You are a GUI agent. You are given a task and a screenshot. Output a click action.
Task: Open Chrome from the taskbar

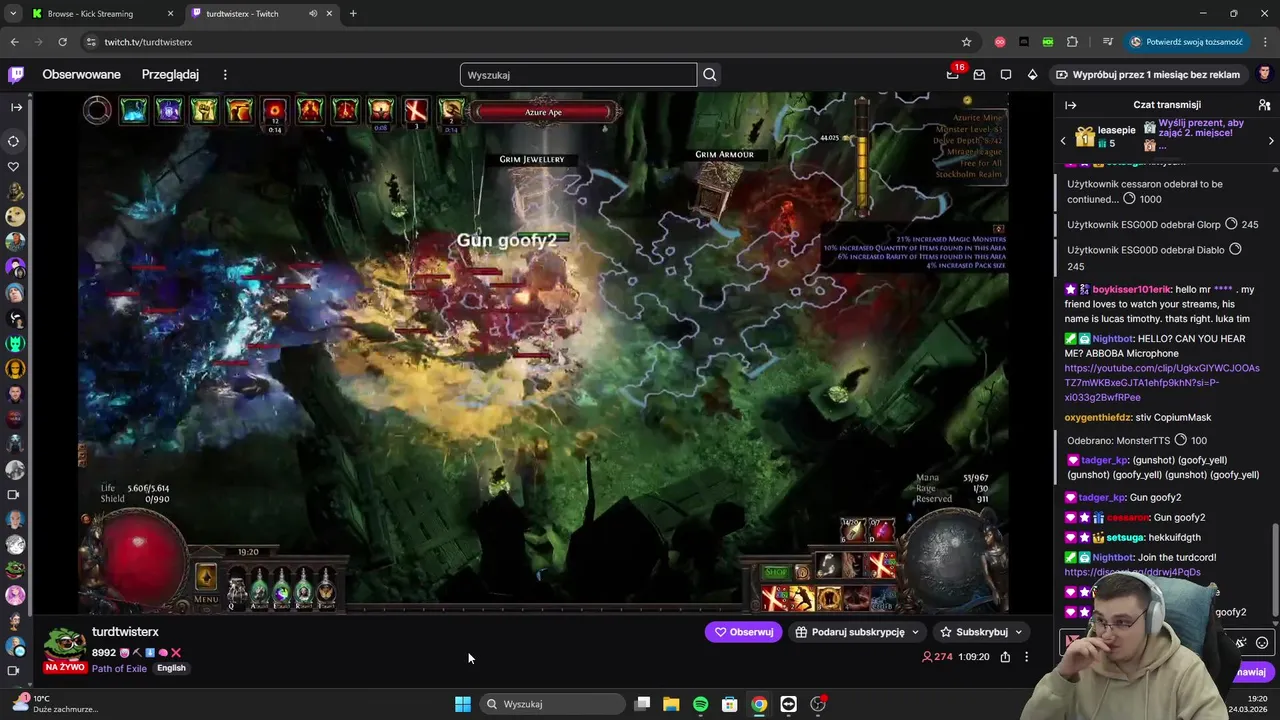pyautogui.click(x=759, y=704)
